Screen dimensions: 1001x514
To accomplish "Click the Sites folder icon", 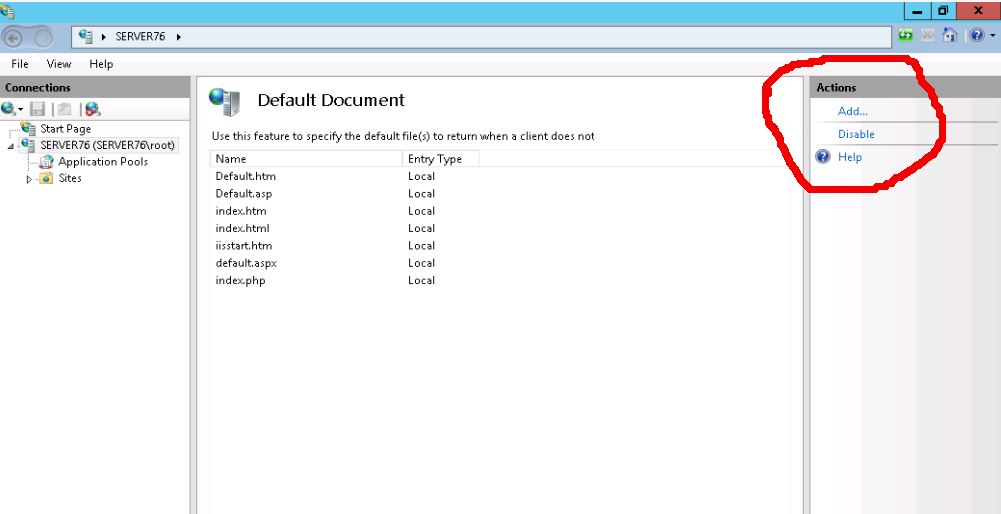I will [x=46, y=178].
